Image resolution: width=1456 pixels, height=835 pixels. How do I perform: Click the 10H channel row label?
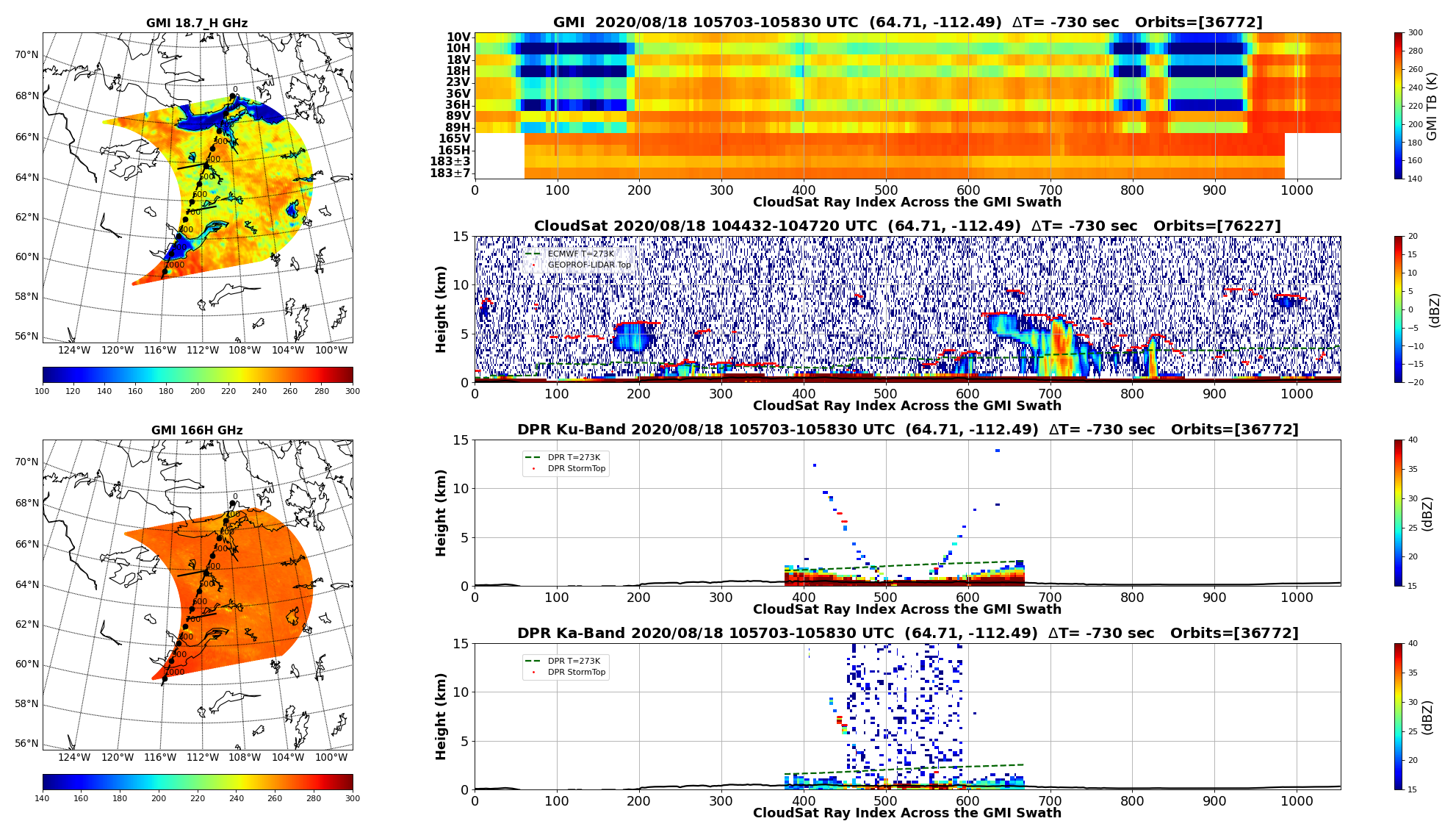click(458, 49)
